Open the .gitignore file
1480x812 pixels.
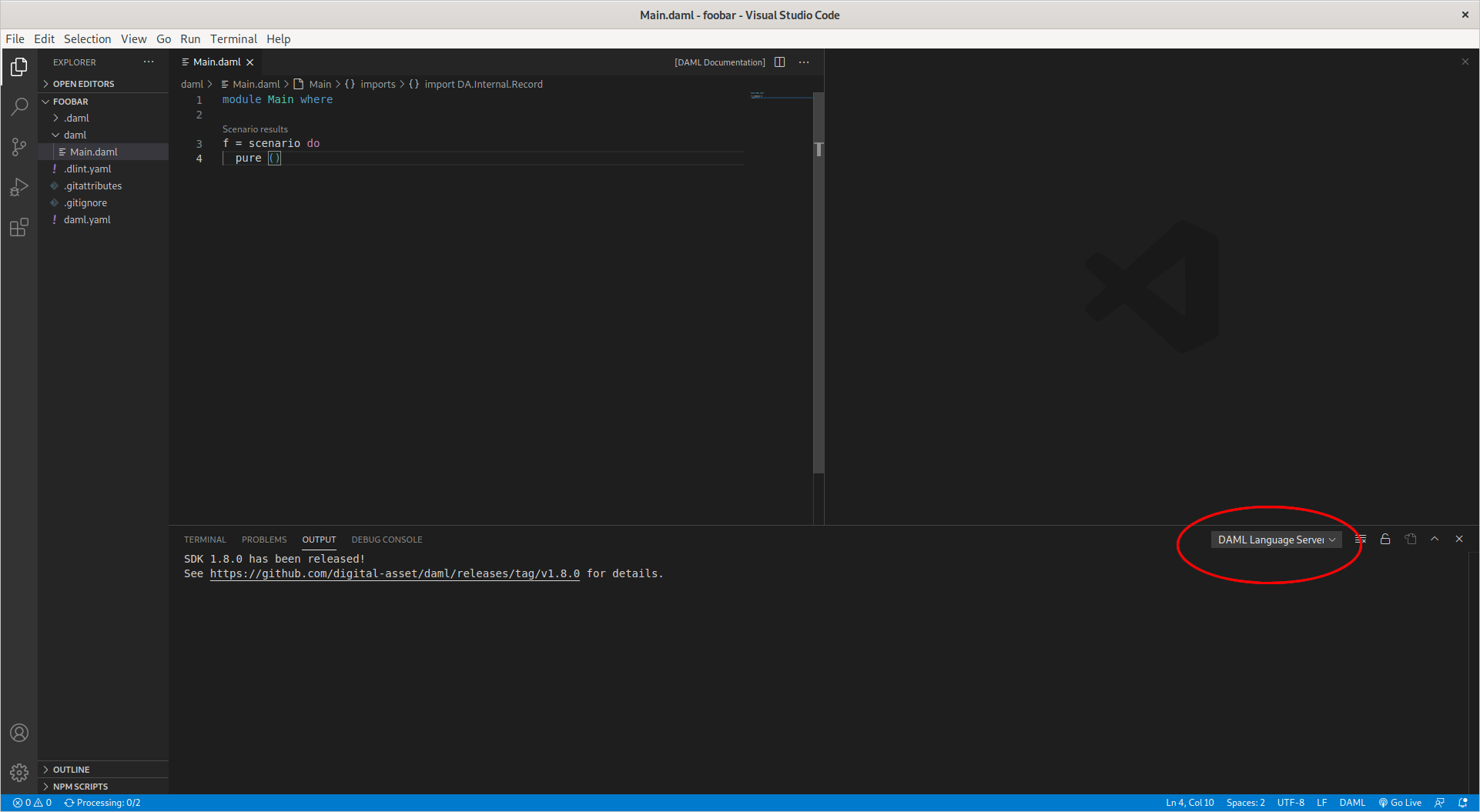point(103,202)
